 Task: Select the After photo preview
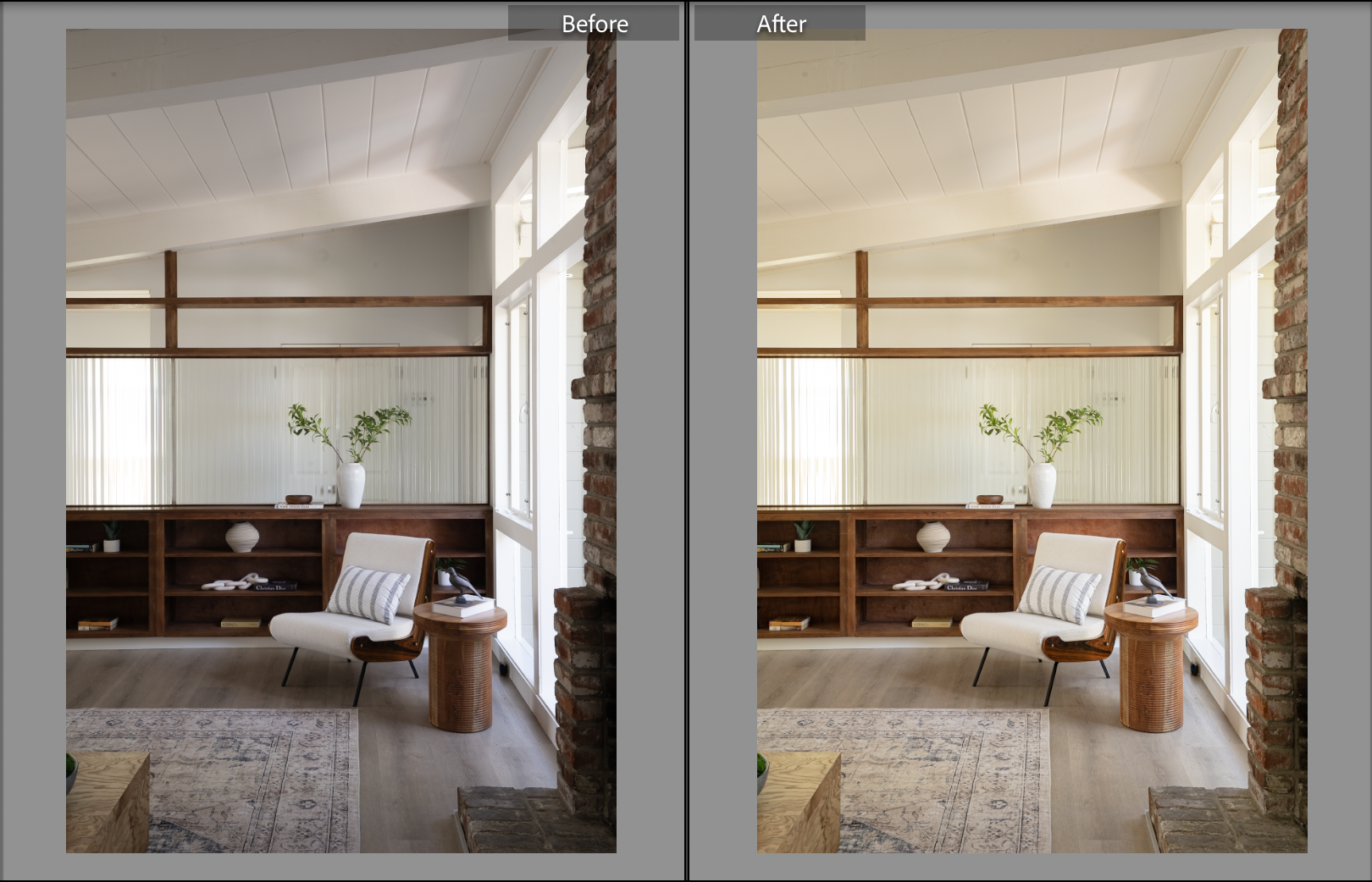click(1032, 441)
